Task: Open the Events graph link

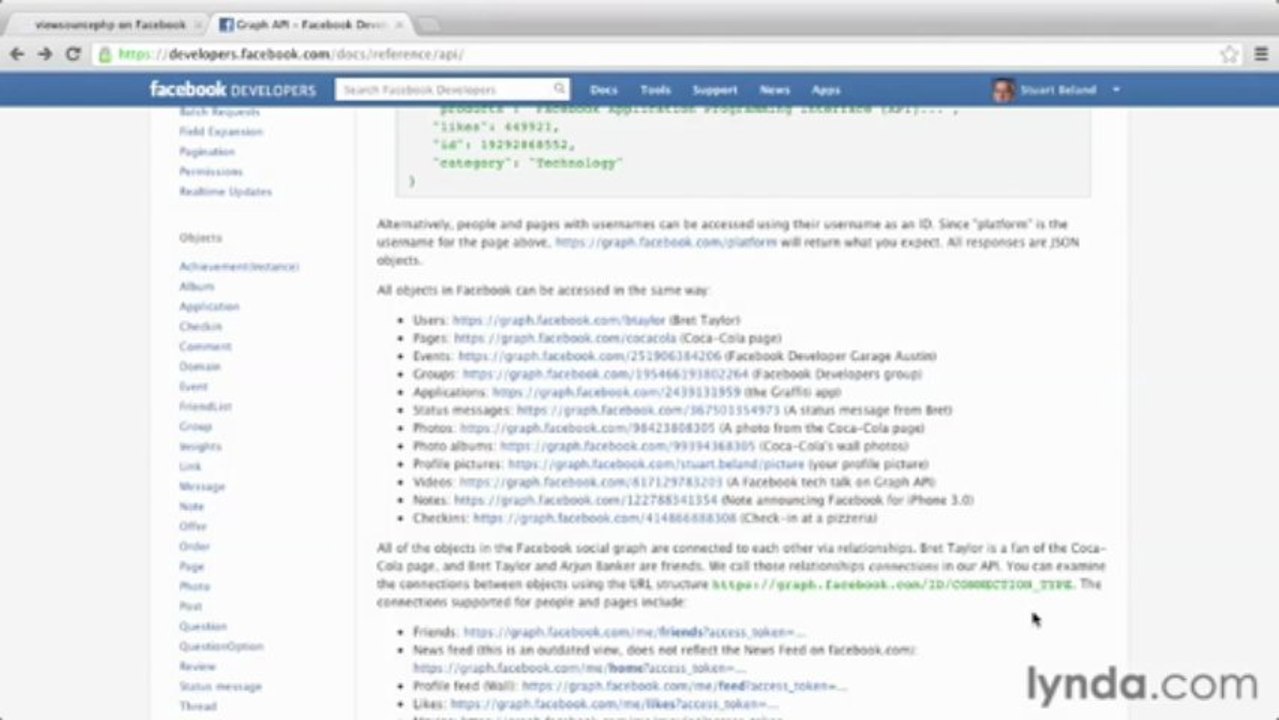Action: pos(589,356)
